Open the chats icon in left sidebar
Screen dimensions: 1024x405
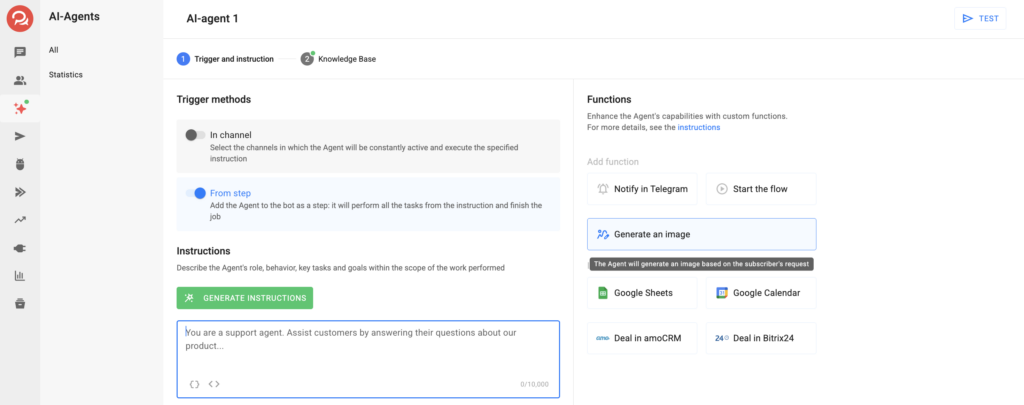coord(20,53)
